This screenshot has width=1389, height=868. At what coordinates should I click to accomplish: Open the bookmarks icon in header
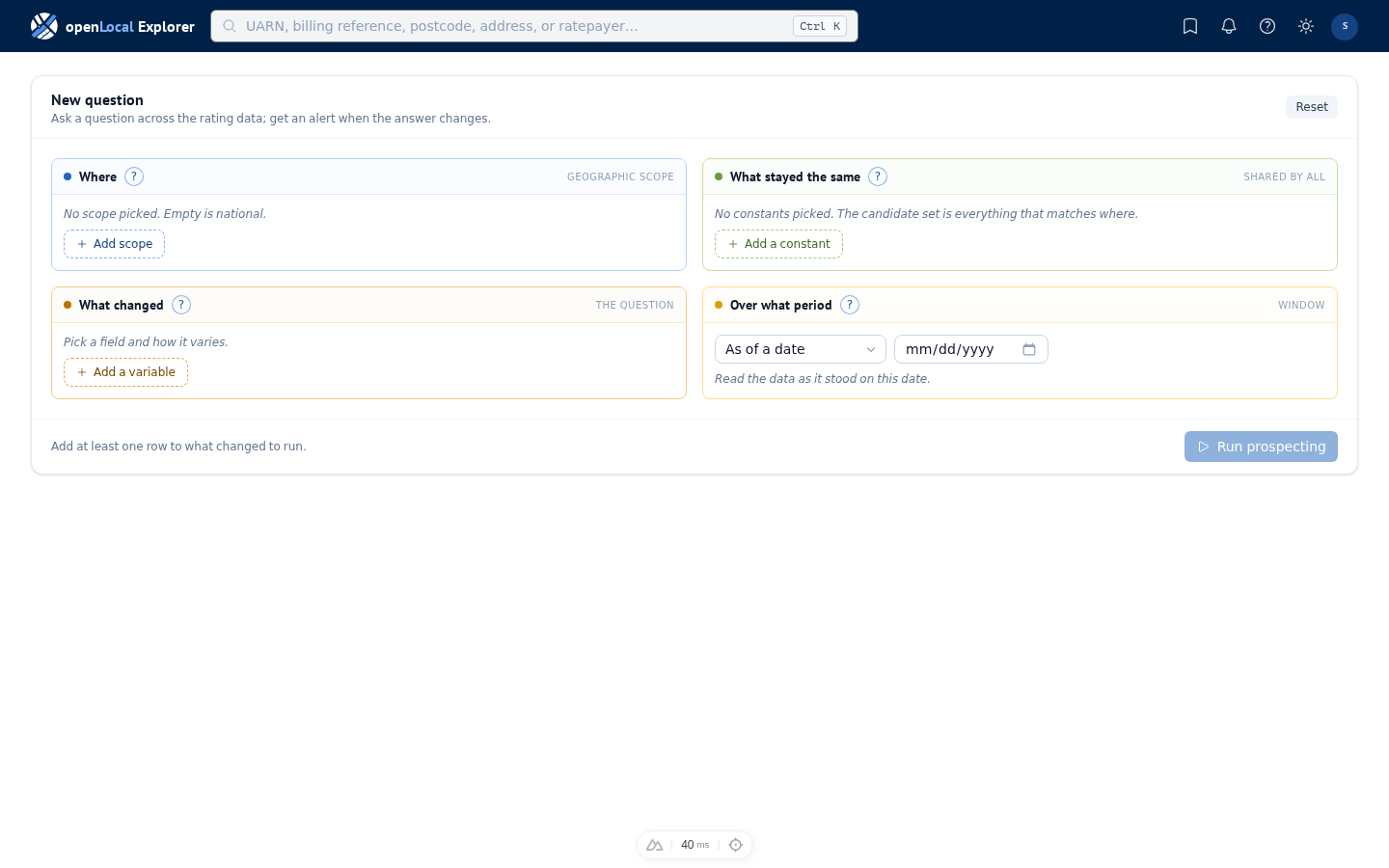coord(1190,26)
